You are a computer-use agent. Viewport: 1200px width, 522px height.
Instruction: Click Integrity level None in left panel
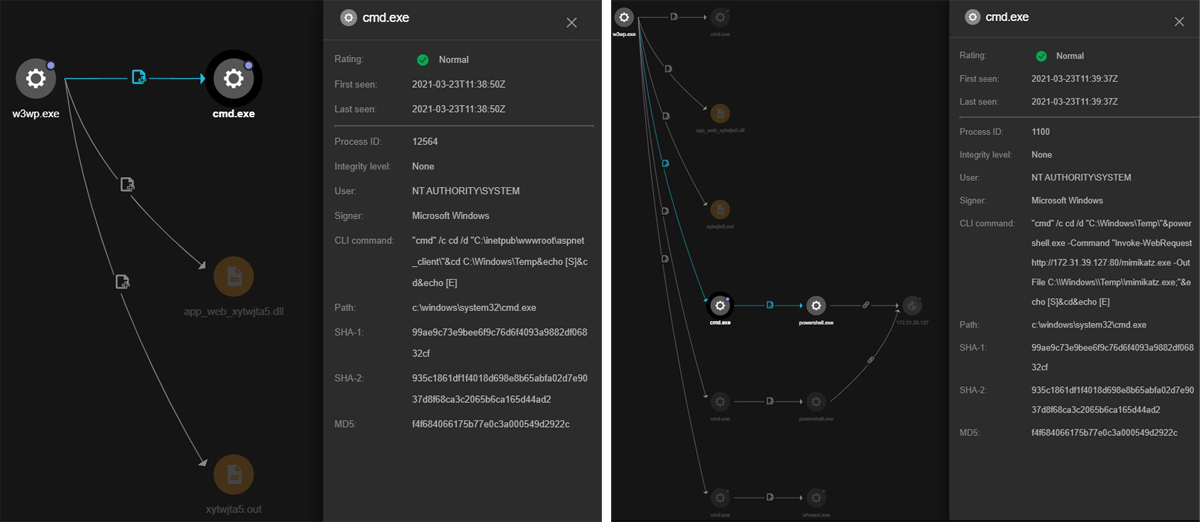click(423, 167)
